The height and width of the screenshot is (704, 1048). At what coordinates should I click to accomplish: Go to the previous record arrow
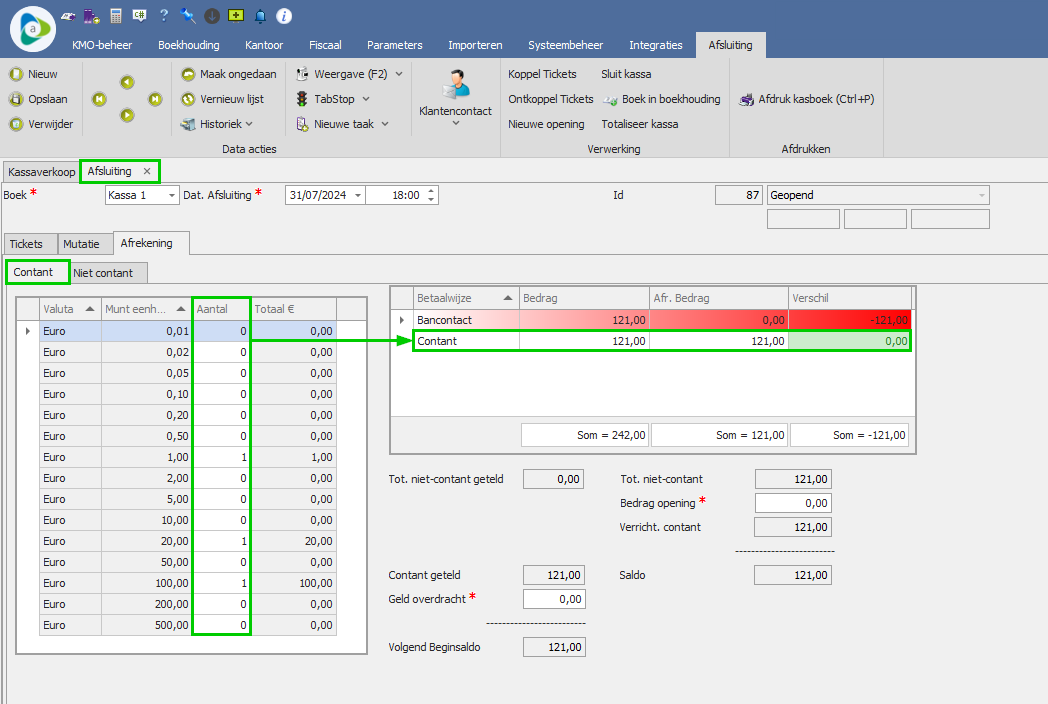(x=127, y=82)
